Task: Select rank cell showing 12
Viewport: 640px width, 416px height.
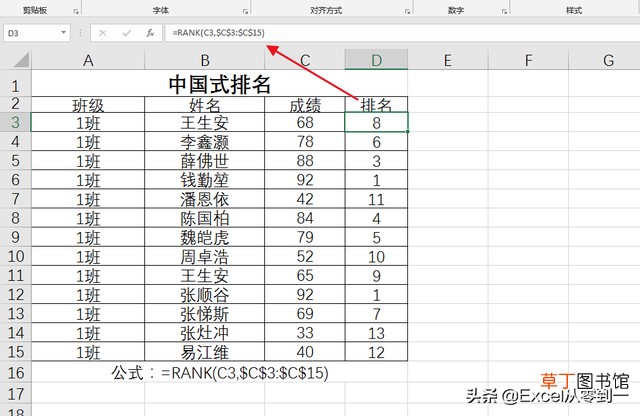Action: [376, 352]
